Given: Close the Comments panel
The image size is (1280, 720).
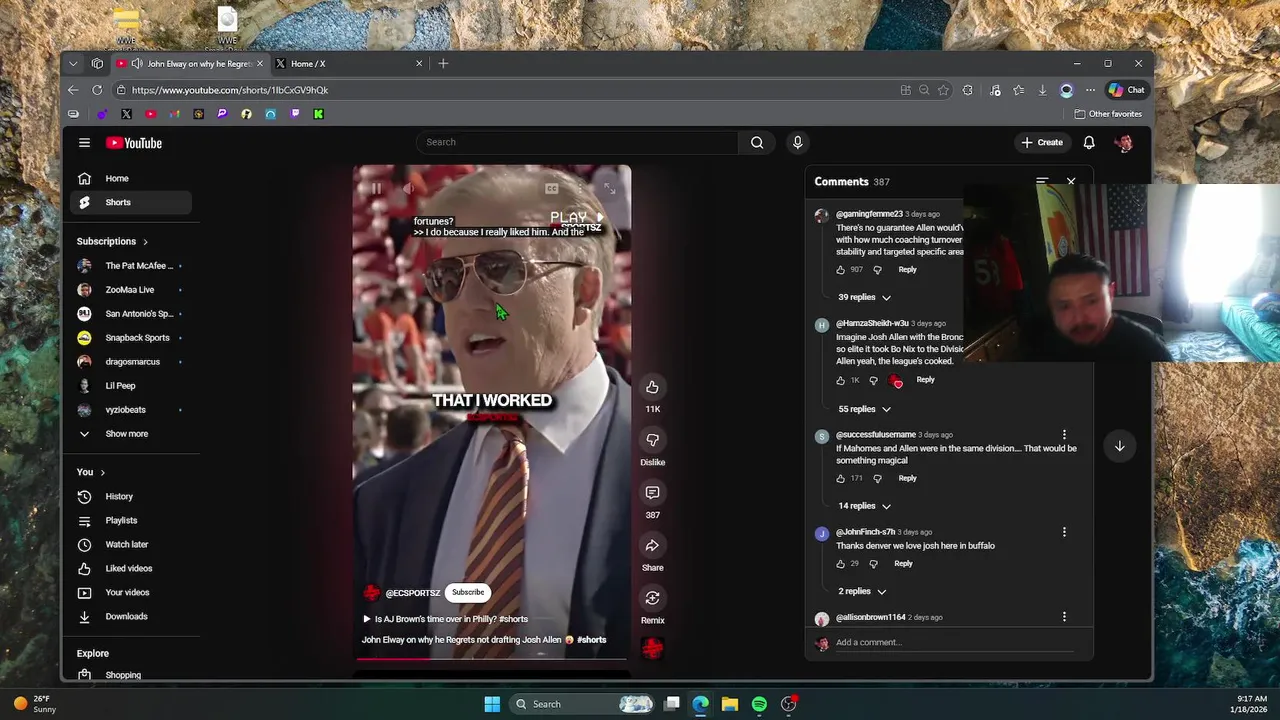Looking at the screenshot, I should pyautogui.click(x=1071, y=181).
